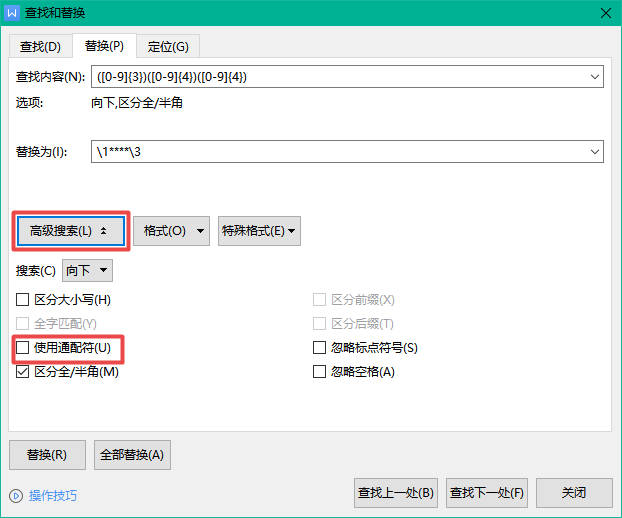The width and height of the screenshot is (622, 518).
Task: Open the 操作技巧 help link
Action: [52, 495]
